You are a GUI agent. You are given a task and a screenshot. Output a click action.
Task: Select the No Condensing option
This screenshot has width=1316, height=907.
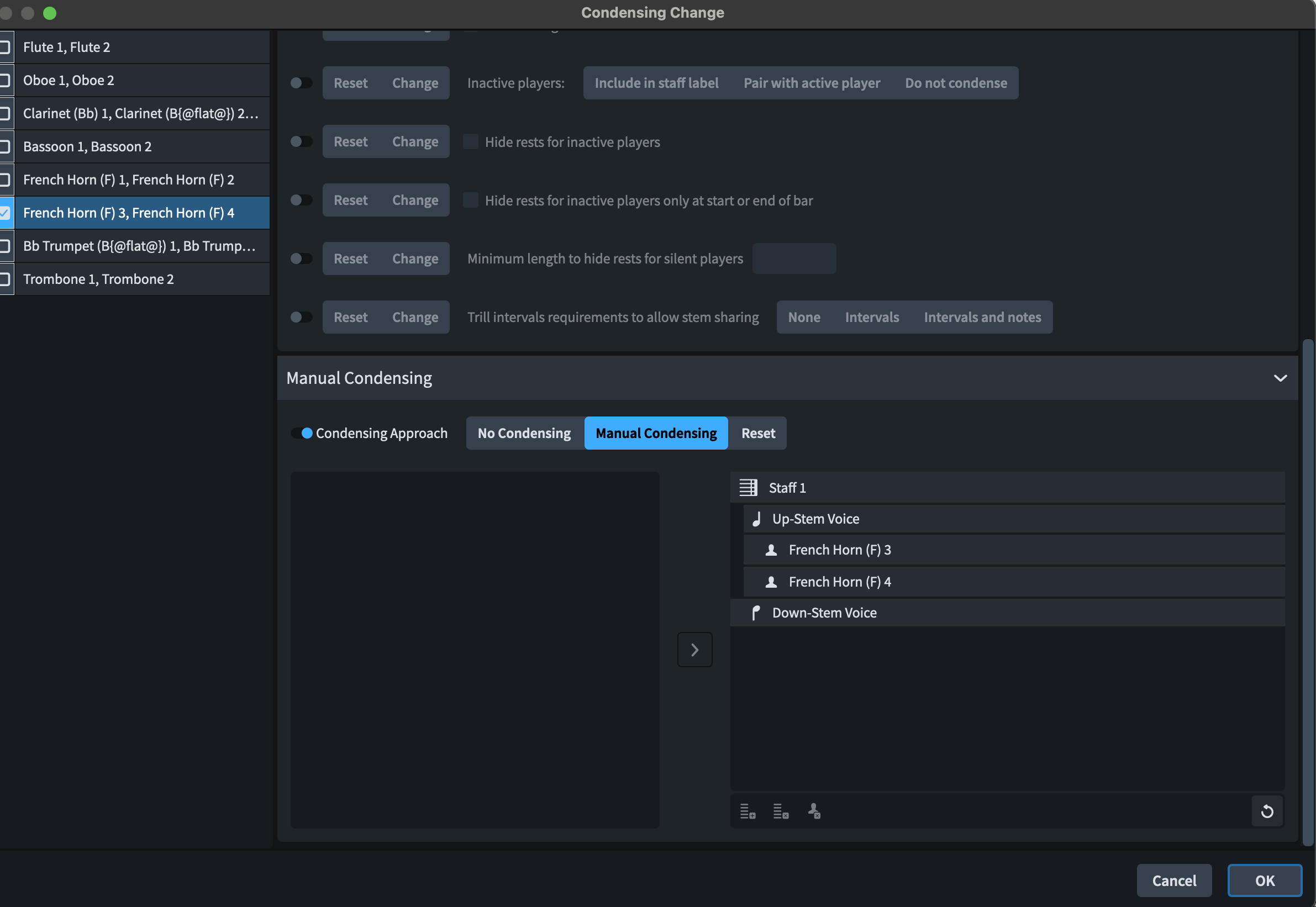click(524, 433)
